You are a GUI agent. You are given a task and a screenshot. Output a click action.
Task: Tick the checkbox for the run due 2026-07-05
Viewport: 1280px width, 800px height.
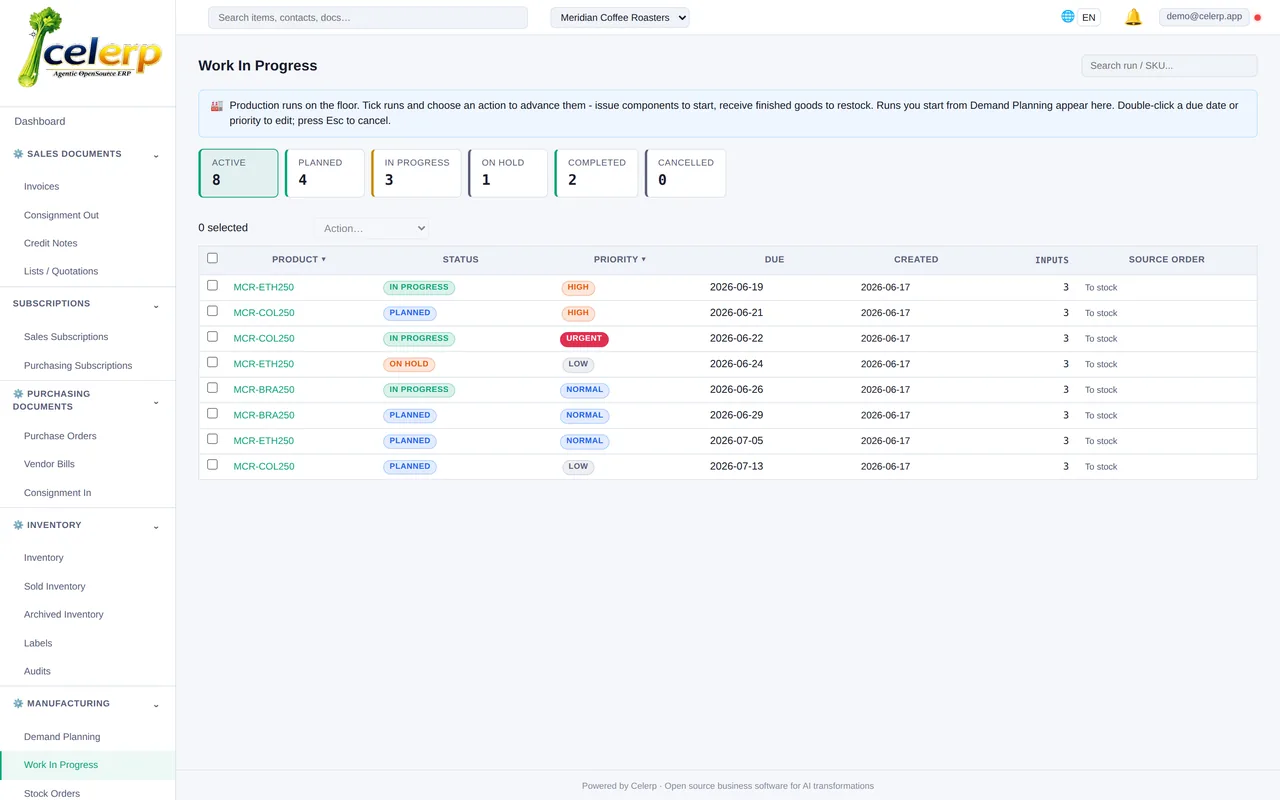[x=212, y=439]
